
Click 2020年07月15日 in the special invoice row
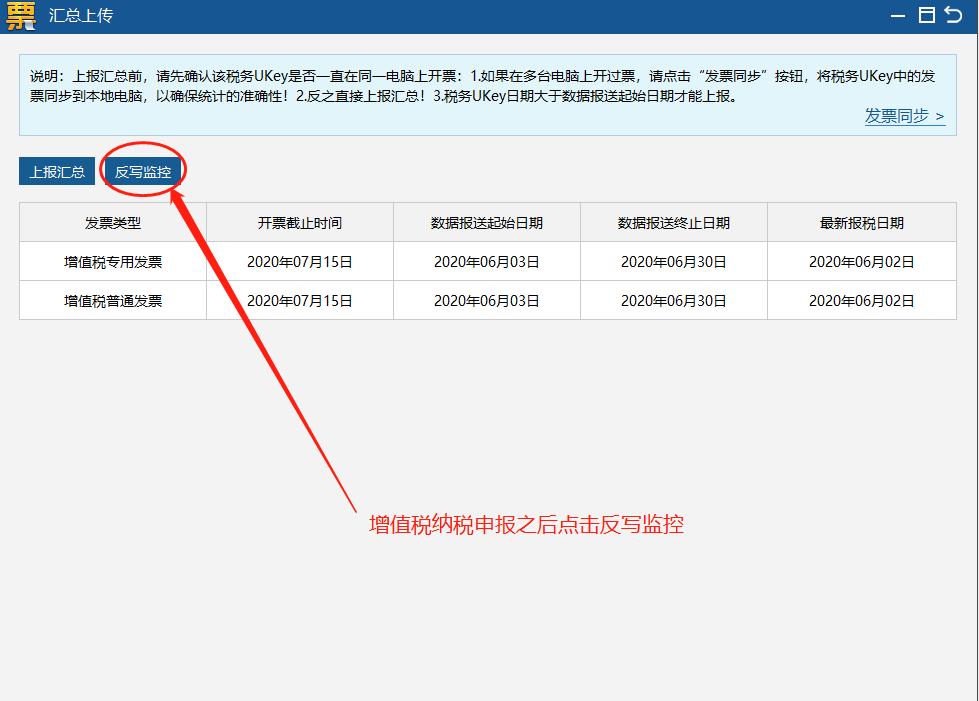click(x=298, y=261)
